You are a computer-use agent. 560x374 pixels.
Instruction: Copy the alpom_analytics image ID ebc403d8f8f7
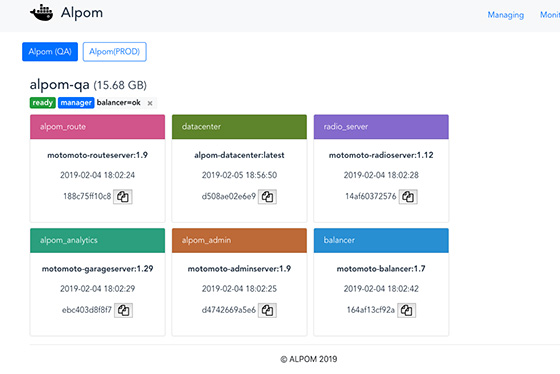pyautogui.click(x=124, y=310)
